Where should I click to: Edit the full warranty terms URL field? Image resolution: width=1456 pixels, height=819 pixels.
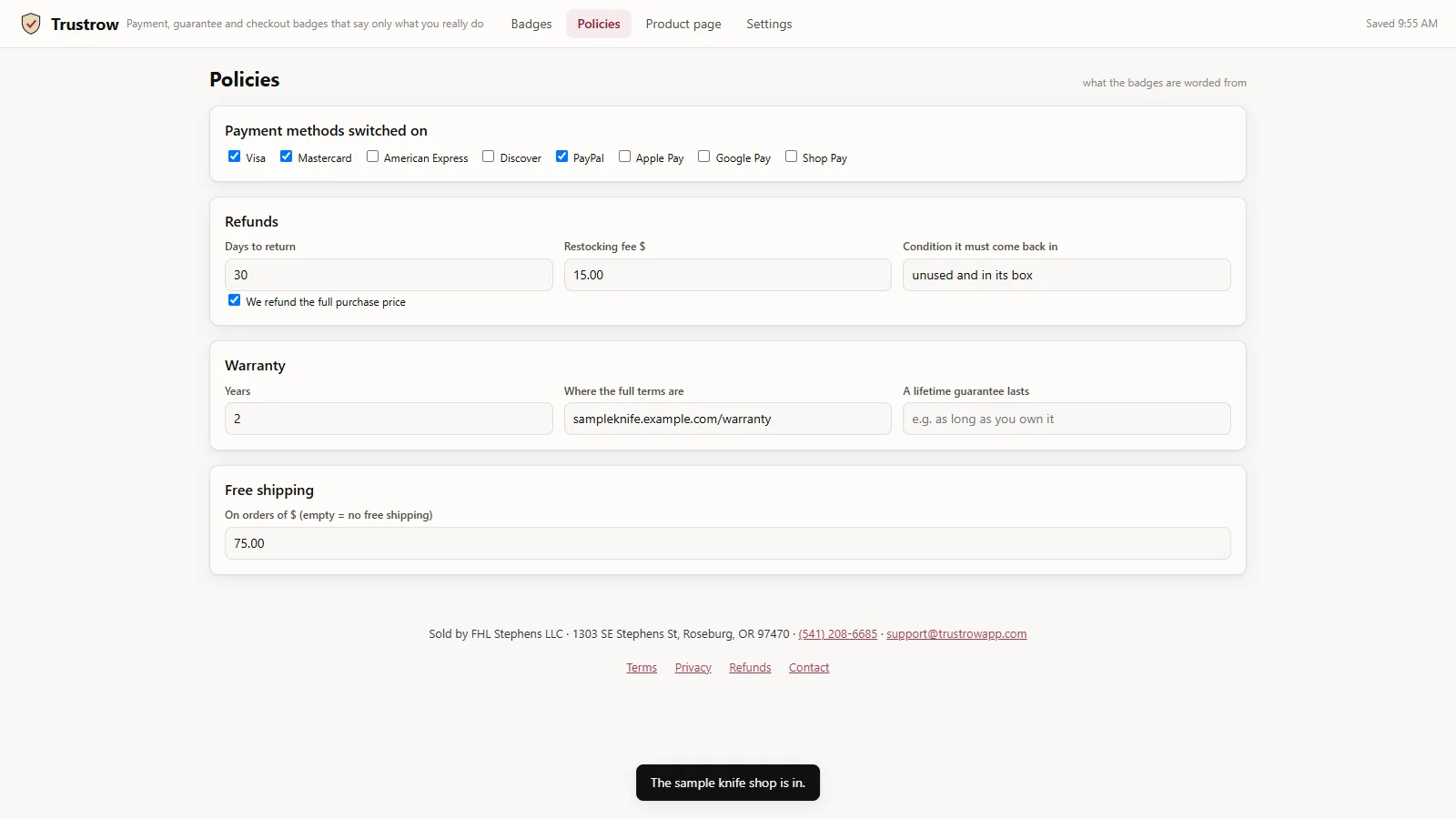(x=727, y=419)
